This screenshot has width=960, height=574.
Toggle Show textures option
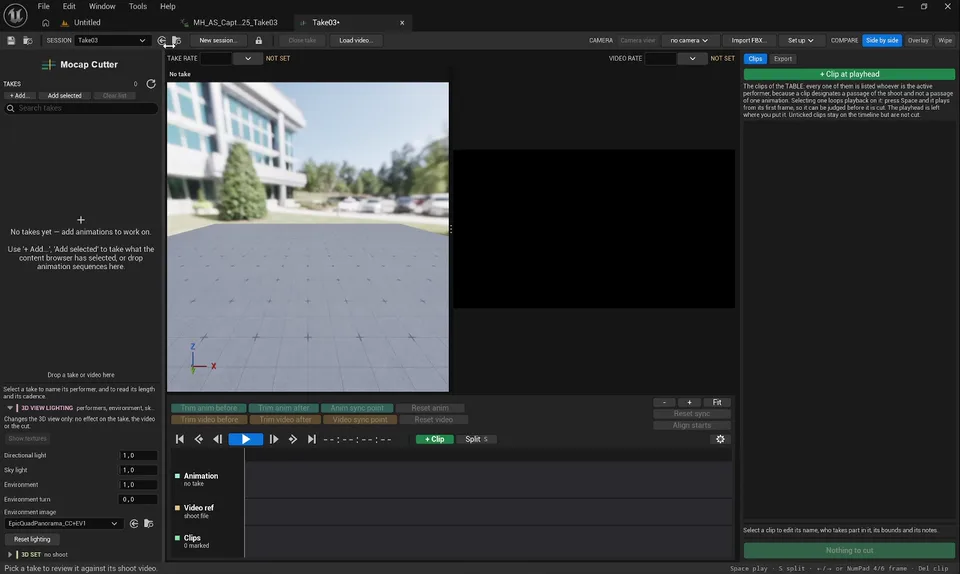28,438
